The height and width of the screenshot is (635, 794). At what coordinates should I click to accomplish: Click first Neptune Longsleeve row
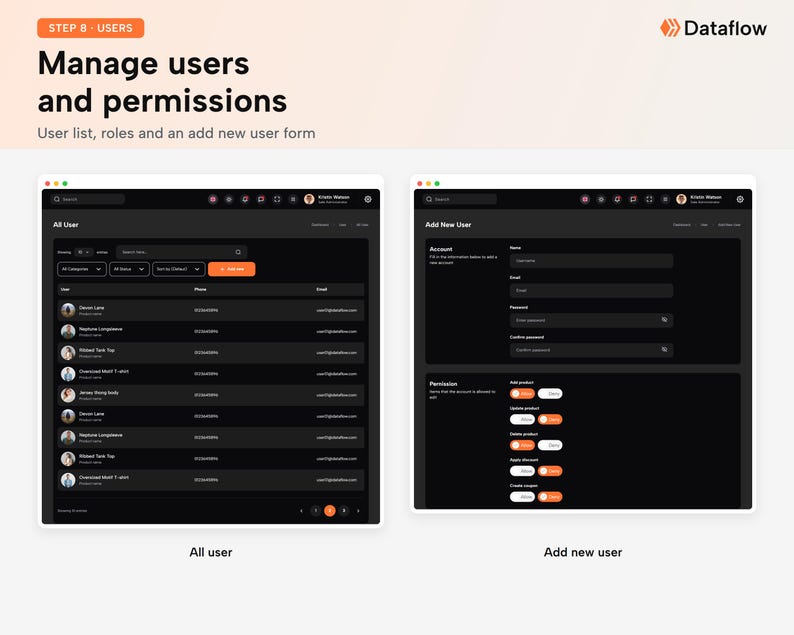pos(211,331)
